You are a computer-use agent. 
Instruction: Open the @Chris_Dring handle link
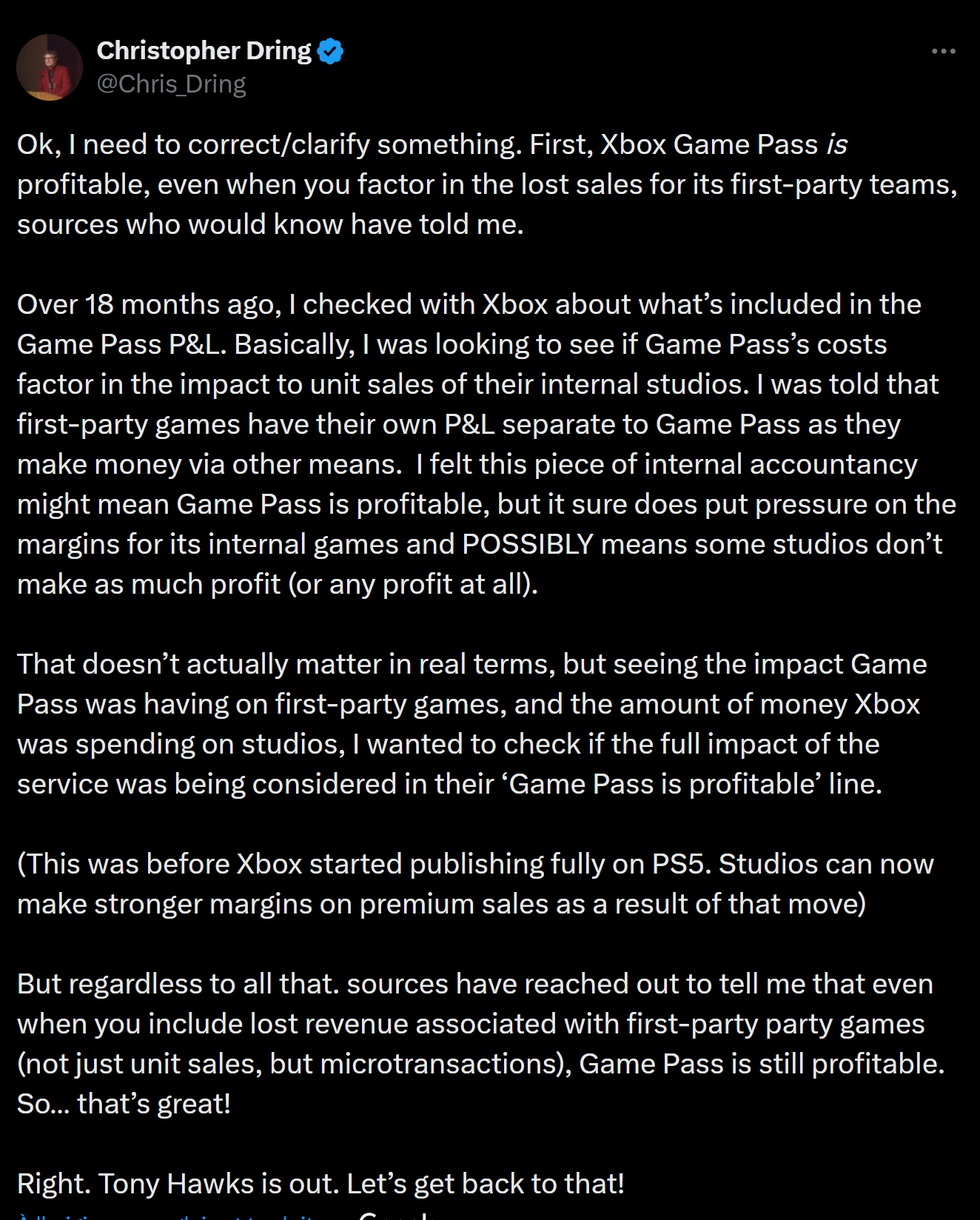tap(171, 84)
